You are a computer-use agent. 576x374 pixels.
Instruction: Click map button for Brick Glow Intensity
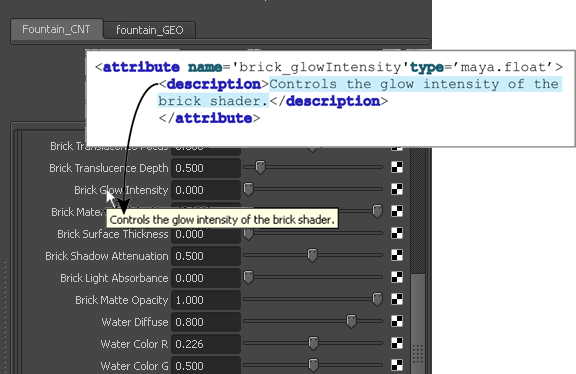point(397,189)
